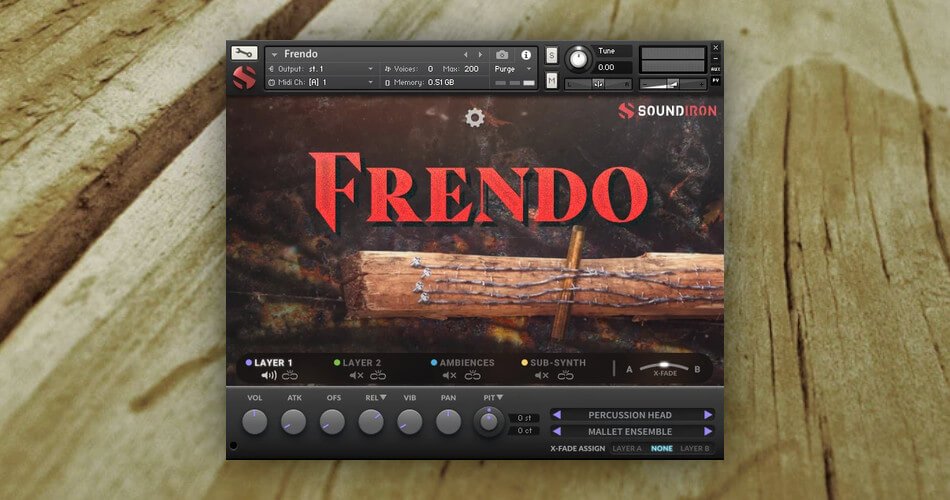Screen dimensions: 950x500
Task: Open the settings gear above Frendo title
Action: click(x=474, y=118)
